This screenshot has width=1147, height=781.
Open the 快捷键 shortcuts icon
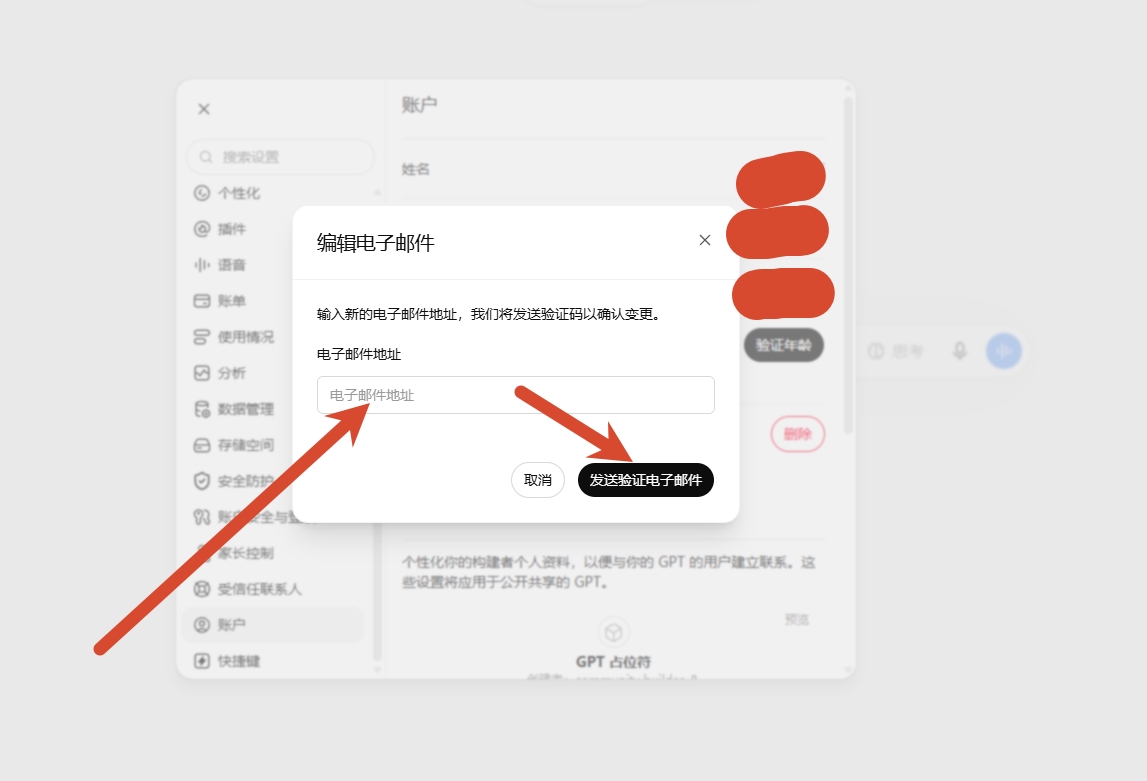(x=202, y=661)
